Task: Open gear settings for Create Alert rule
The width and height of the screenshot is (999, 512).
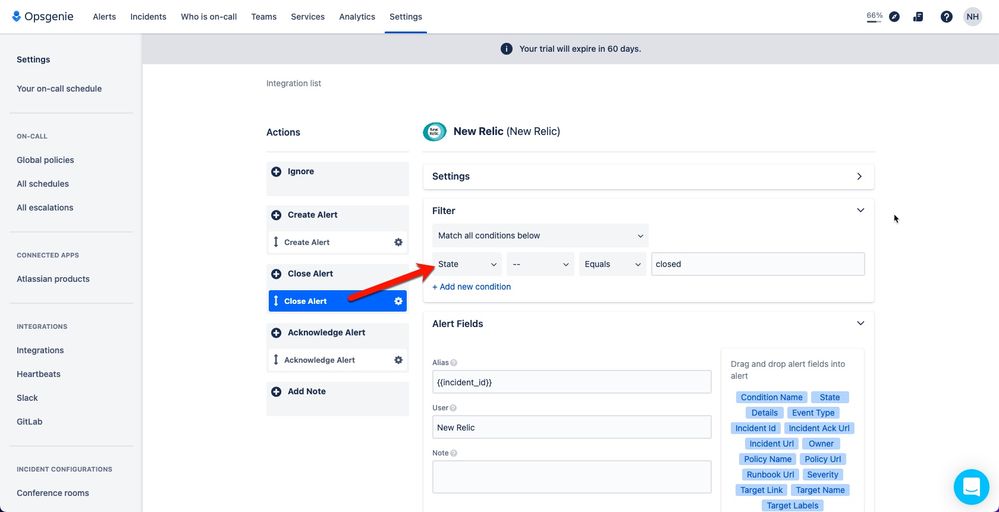Action: (x=398, y=242)
